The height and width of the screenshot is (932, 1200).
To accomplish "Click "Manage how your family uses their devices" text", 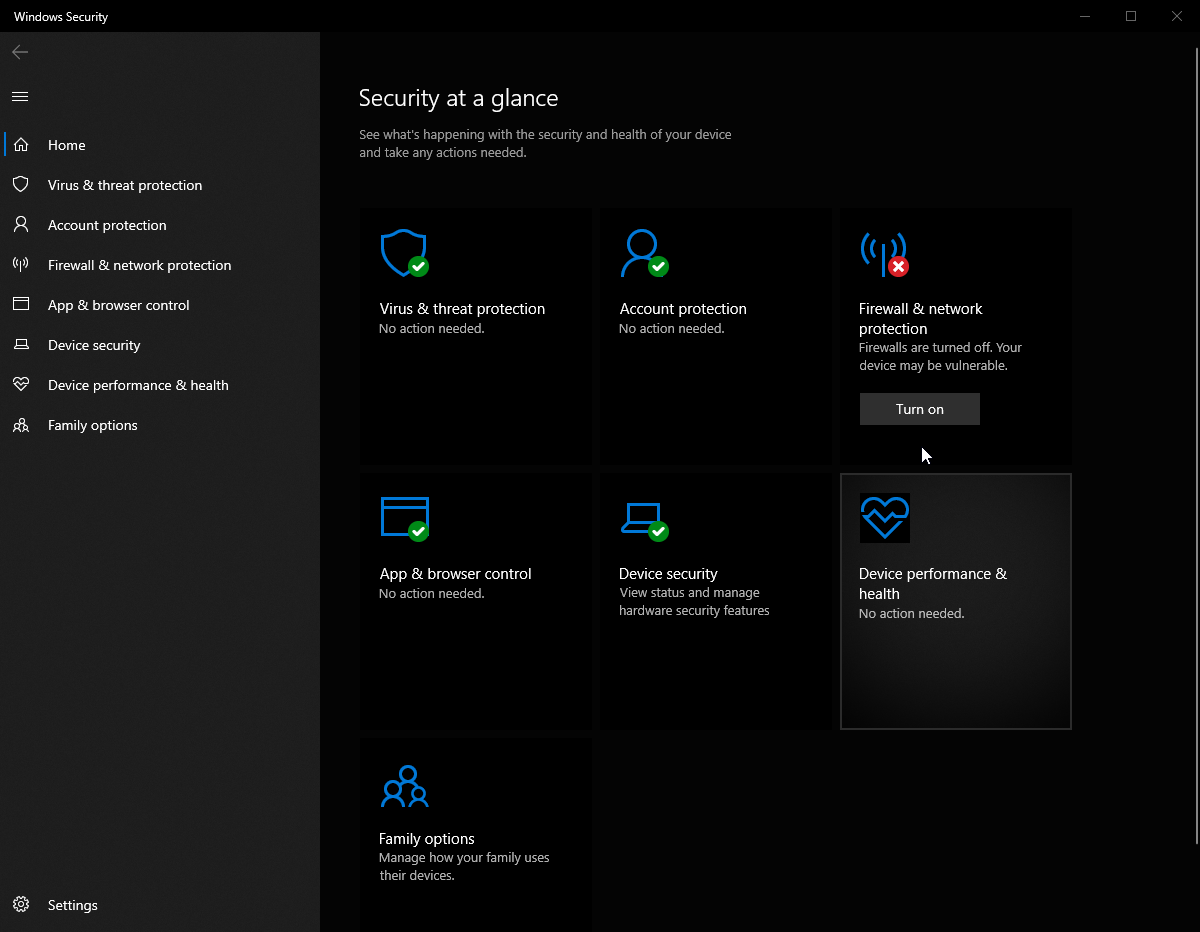I will pyautogui.click(x=464, y=867).
